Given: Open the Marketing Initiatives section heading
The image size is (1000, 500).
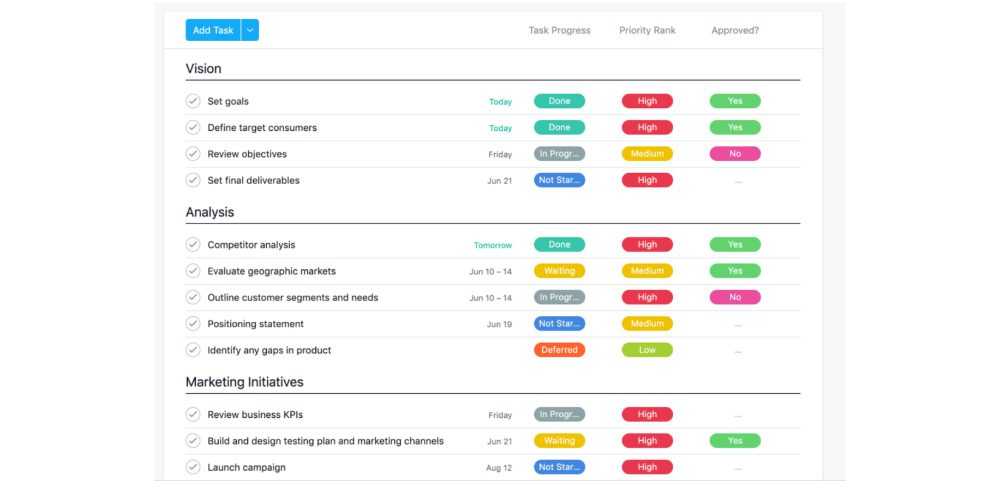Looking at the screenshot, I should (244, 382).
